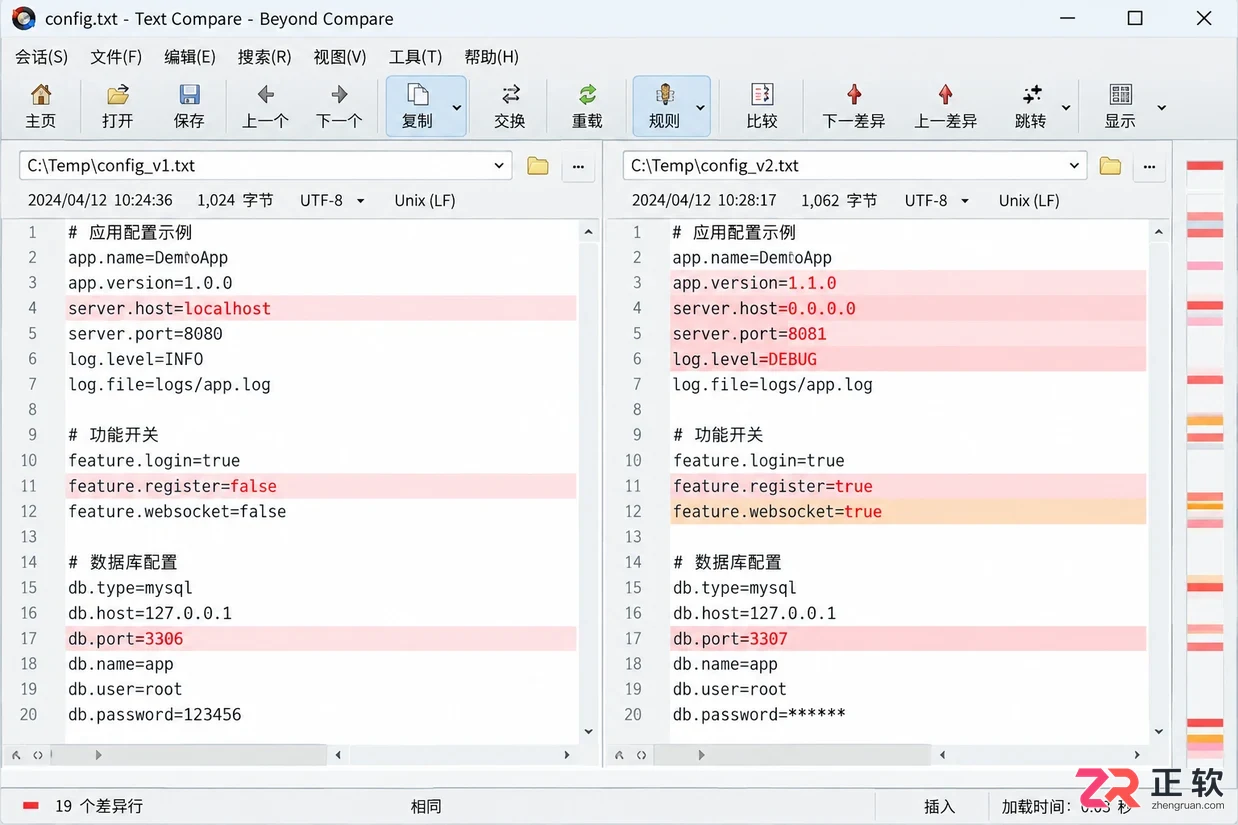Image resolution: width=1238 pixels, height=825 pixels.
Task: Select right line db.password=******
Action: click(x=759, y=714)
